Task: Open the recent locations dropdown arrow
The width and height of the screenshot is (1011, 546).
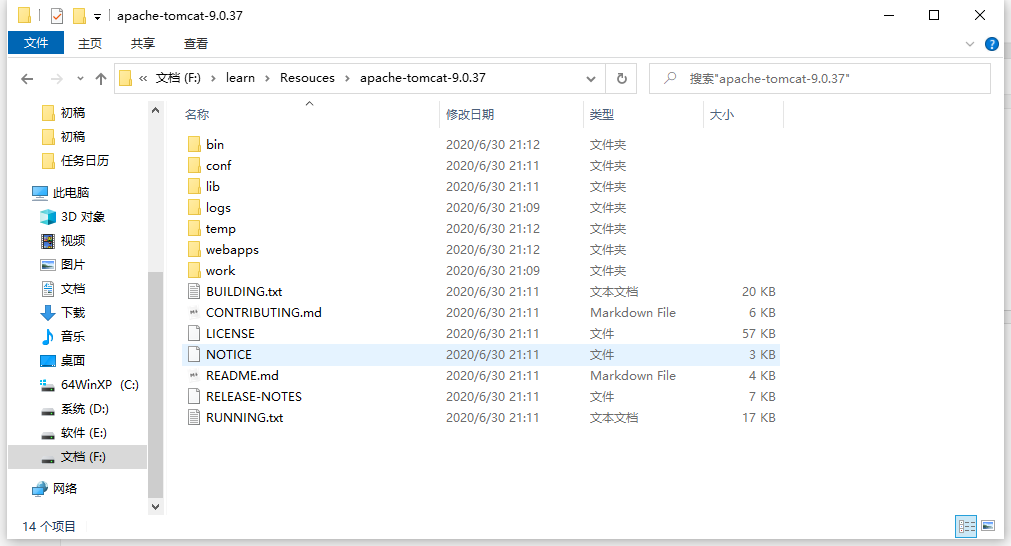Action: (x=80, y=79)
